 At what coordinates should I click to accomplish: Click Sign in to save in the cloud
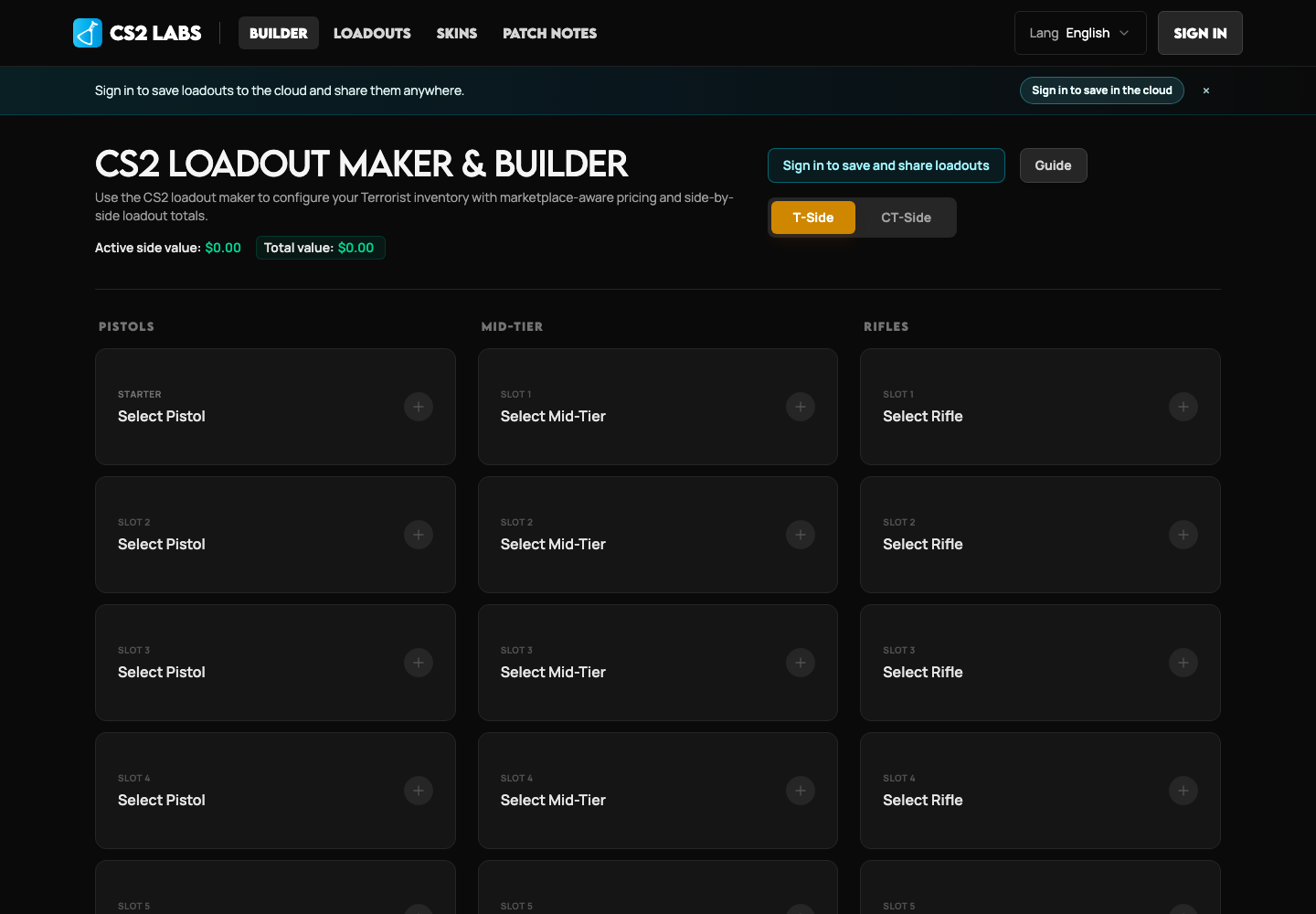click(1102, 90)
